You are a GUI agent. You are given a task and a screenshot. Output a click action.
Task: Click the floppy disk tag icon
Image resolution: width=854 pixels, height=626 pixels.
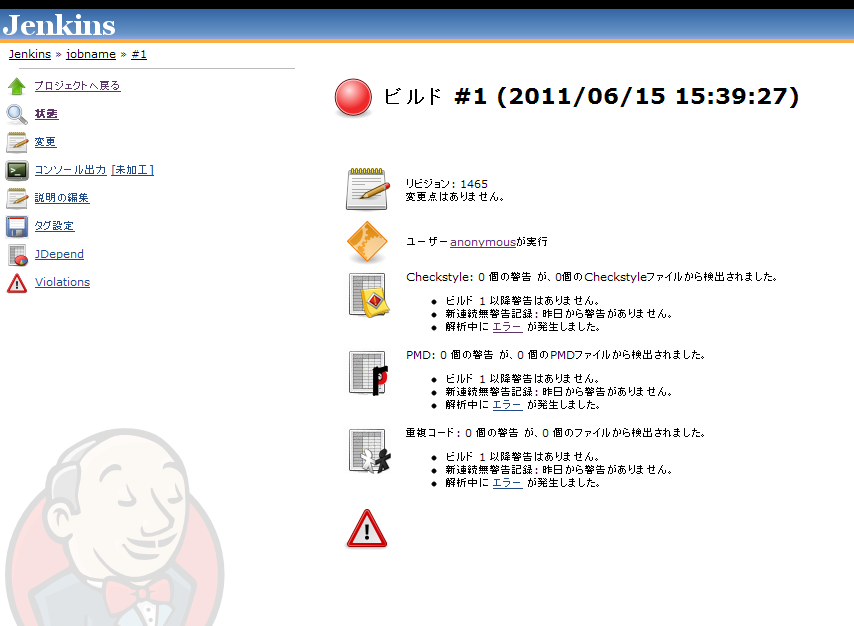(x=17, y=227)
